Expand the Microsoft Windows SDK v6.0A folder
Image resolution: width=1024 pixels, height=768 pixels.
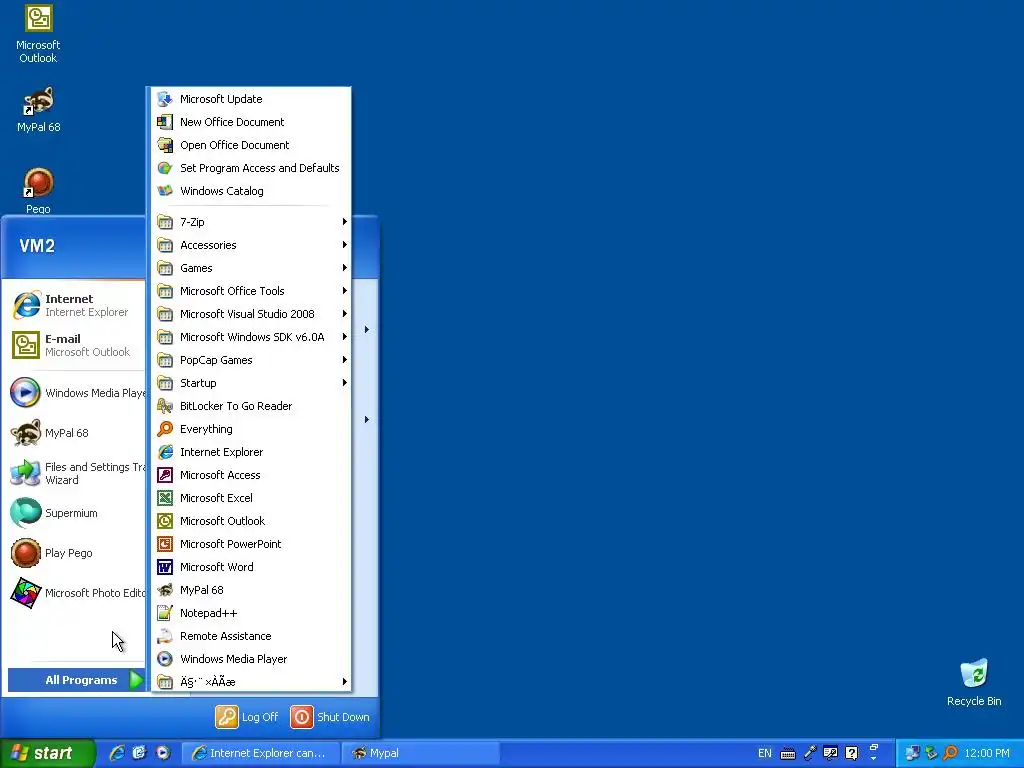pyautogui.click(x=249, y=337)
